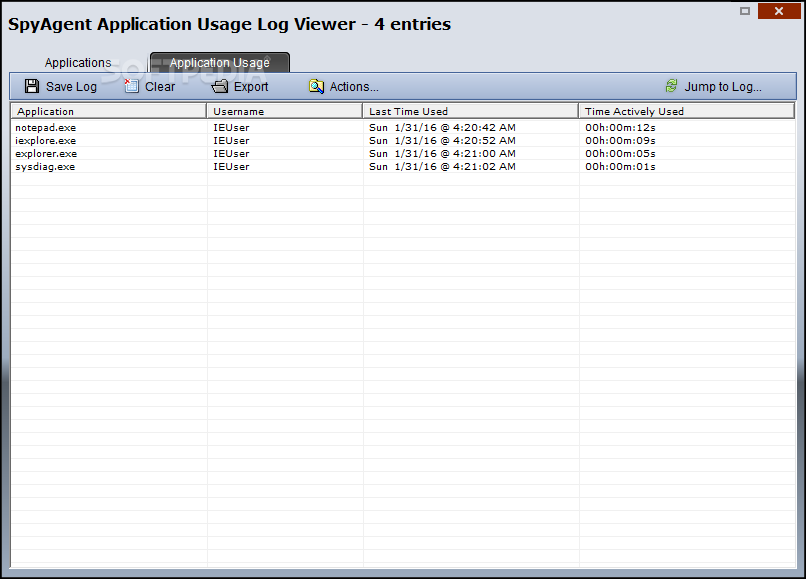Image resolution: width=806 pixels, height=579 pixels.
Task: Sort by Time Actively Used header
Action: [687, 111]
